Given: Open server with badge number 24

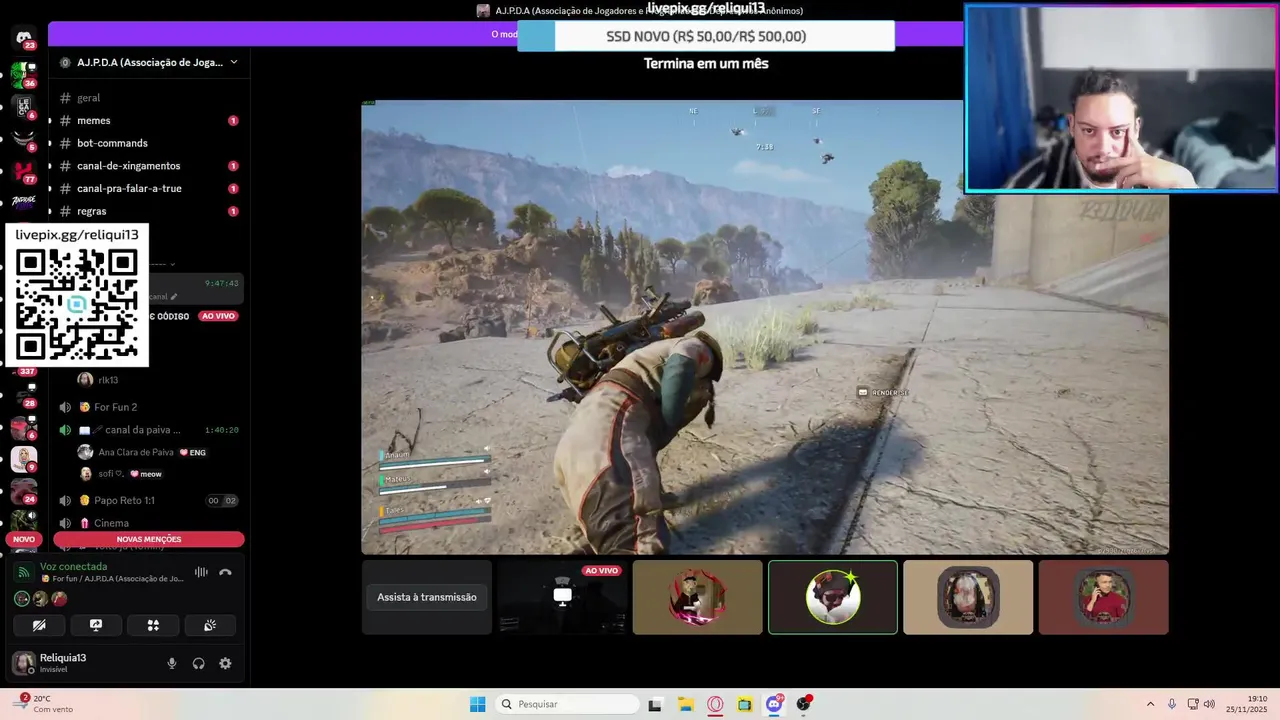Looking at the screenshot, I should pyautogui.click(x=24, y=491).
